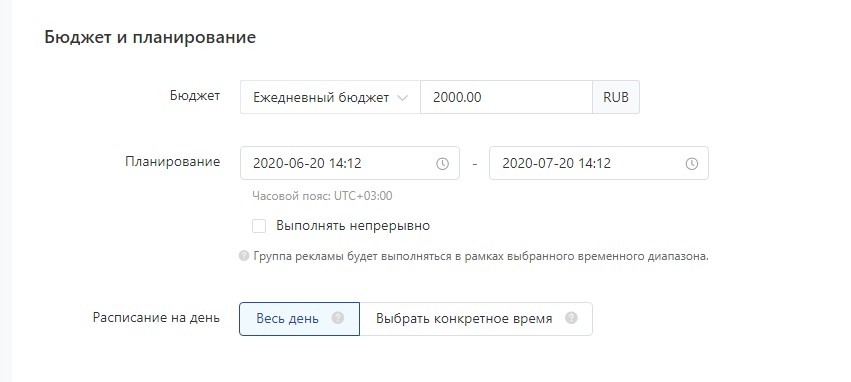Click the Часовой пояс UTC+03:00 text
Image resolution: width=851 pixels, height=382 pixels.
[x=322, y=196]
